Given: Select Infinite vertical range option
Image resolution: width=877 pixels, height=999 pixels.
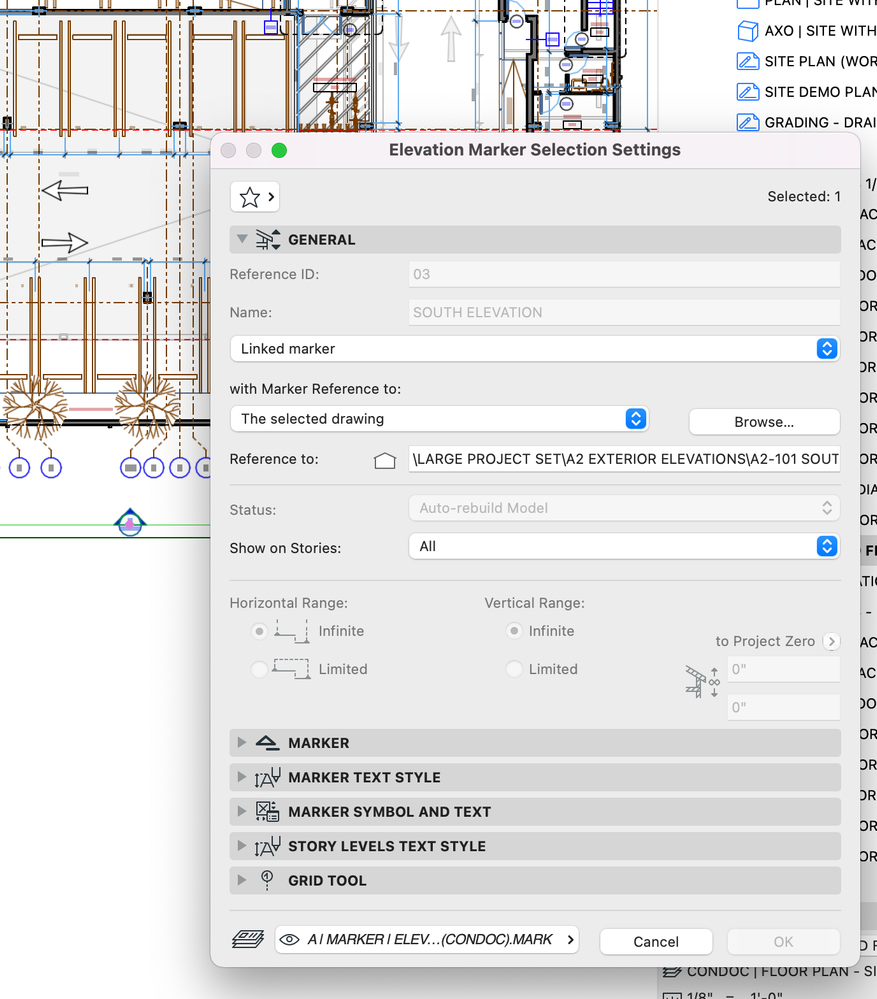Looking at the screenshot, I should tap(515, 631).
